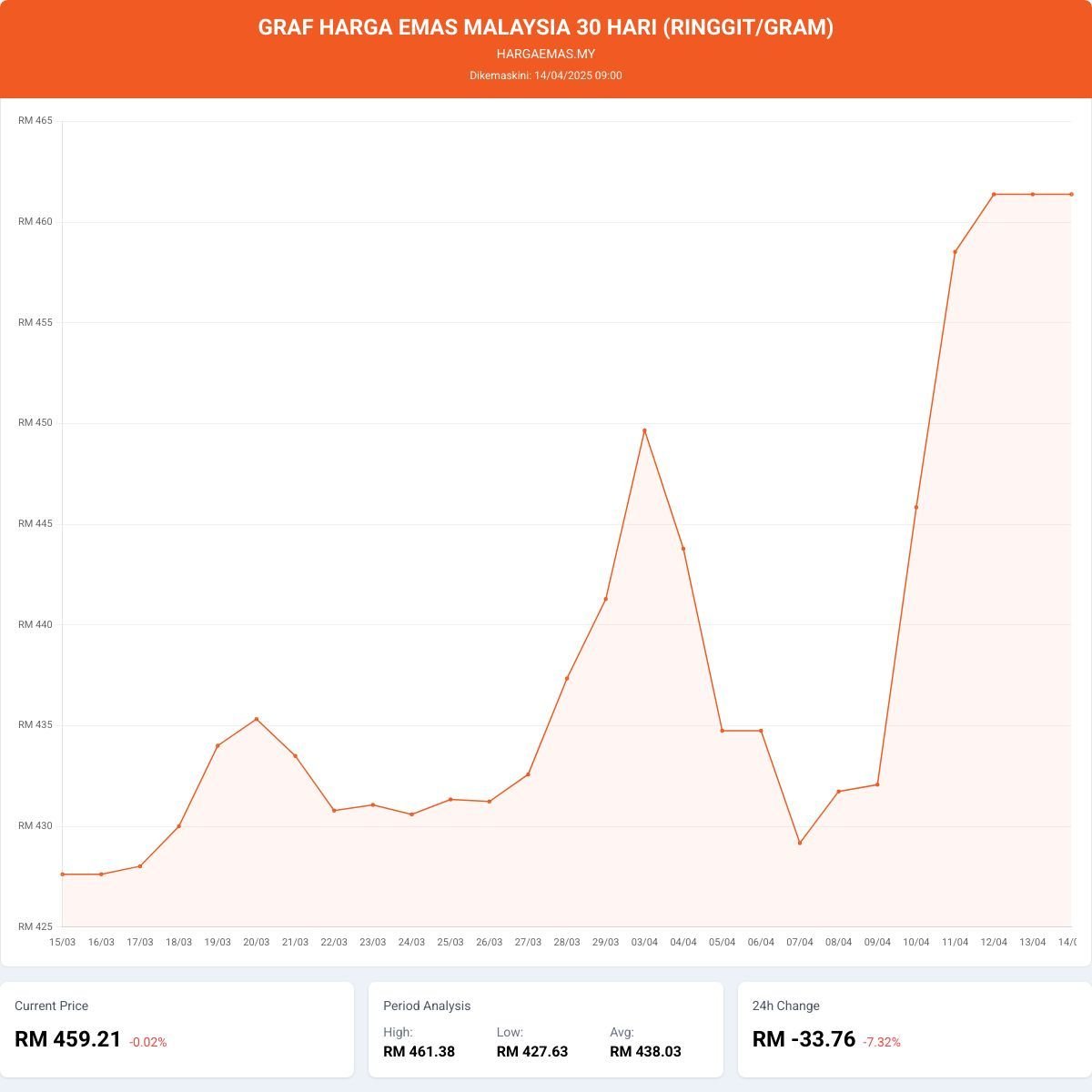Click the HARGAEMAS.MY link in header
This screenshot has height=1092, width=1092.
click(x=546, y=54)
